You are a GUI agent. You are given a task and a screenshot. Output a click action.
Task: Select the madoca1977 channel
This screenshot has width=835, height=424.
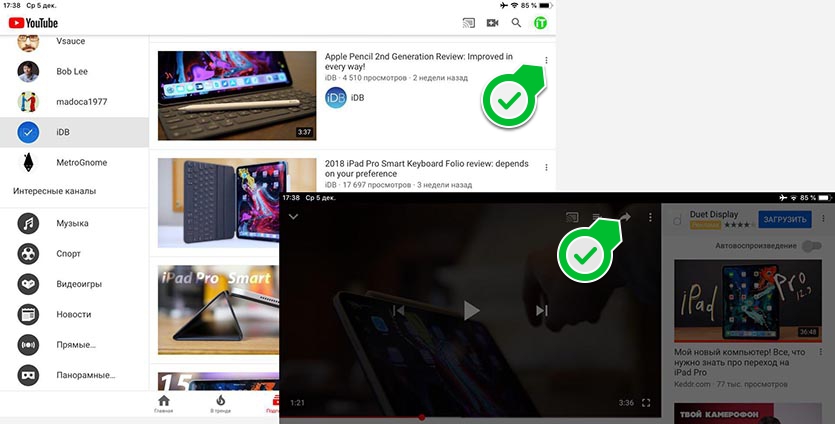(x=75, y=102)
